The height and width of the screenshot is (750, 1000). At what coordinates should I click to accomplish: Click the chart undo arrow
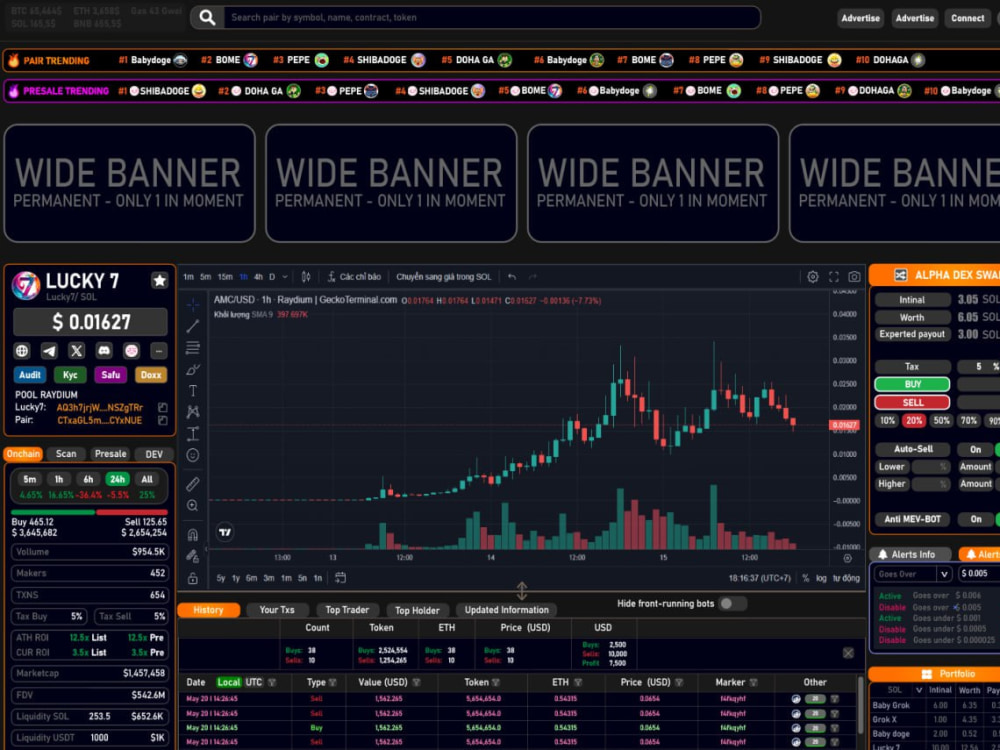pos(511,277)
